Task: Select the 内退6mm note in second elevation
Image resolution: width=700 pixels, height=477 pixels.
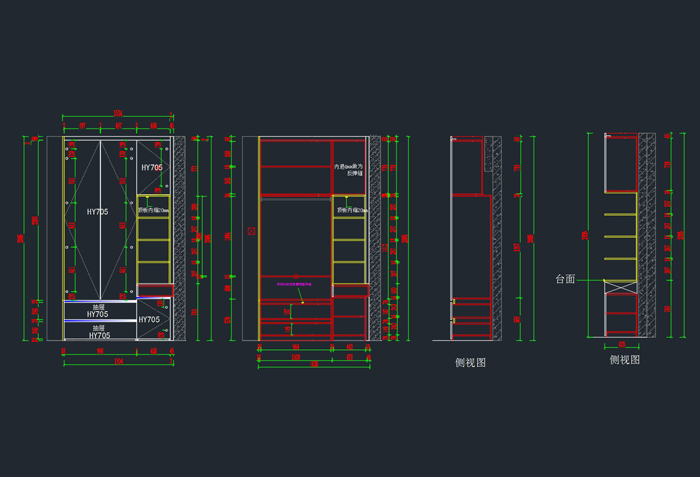Action: click(x=351, y=170)
